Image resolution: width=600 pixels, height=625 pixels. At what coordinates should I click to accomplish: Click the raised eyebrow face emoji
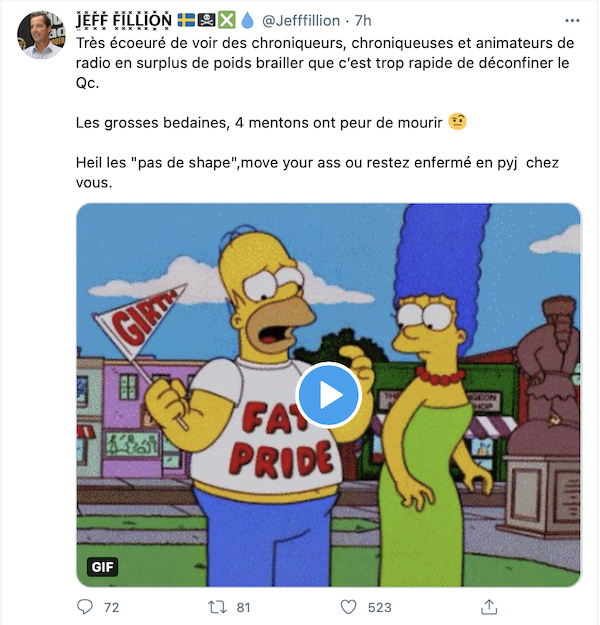457,122
